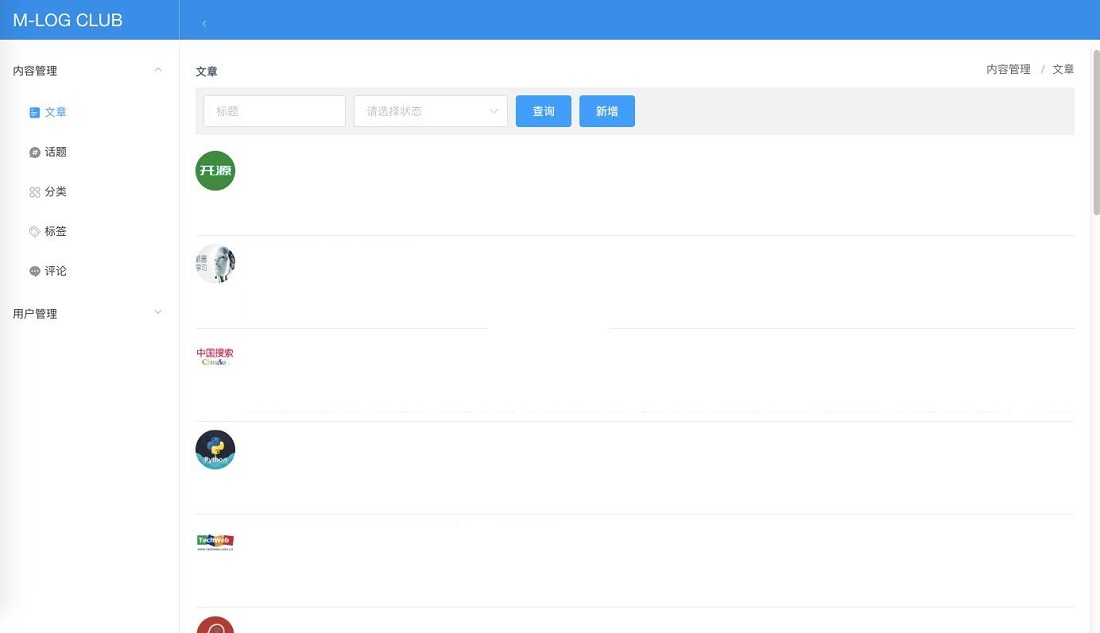Image resolution: width=1100 pixels, height=633 pixels.
Task: Click the Python logo avatar
Action: (x=215, y=450)
